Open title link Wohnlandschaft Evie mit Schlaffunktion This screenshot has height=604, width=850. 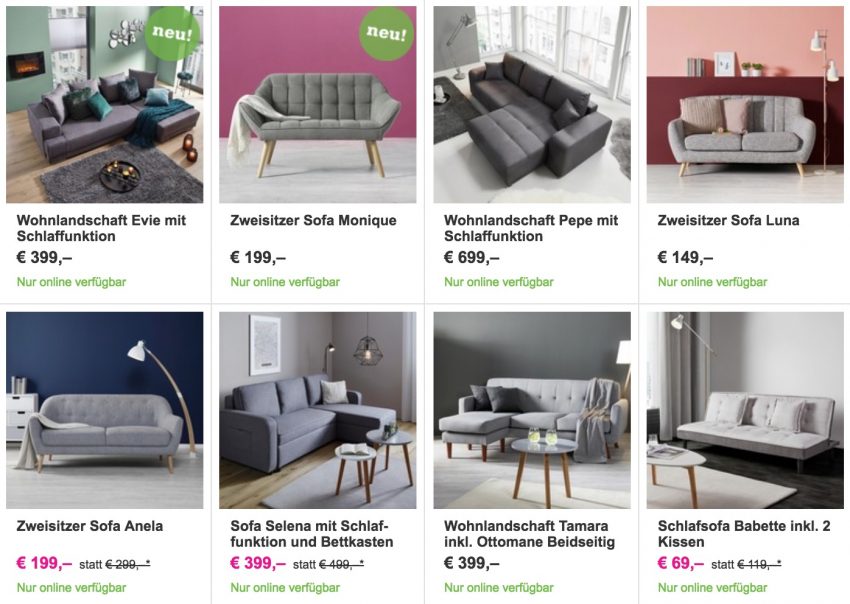click(101, 228)
